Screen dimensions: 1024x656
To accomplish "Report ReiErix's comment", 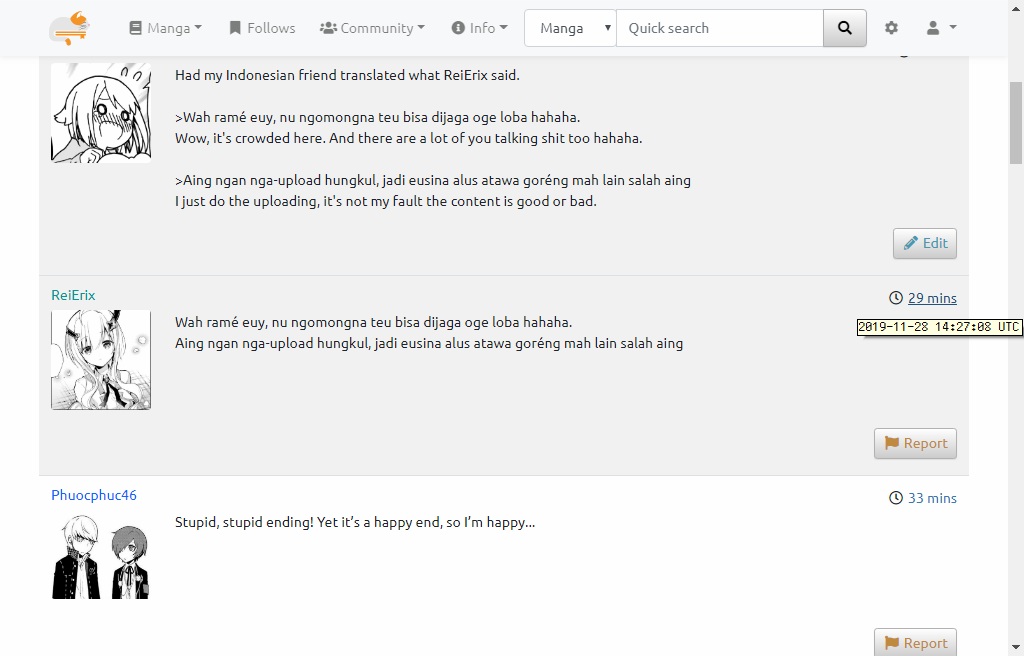I will tap(915, 443).
